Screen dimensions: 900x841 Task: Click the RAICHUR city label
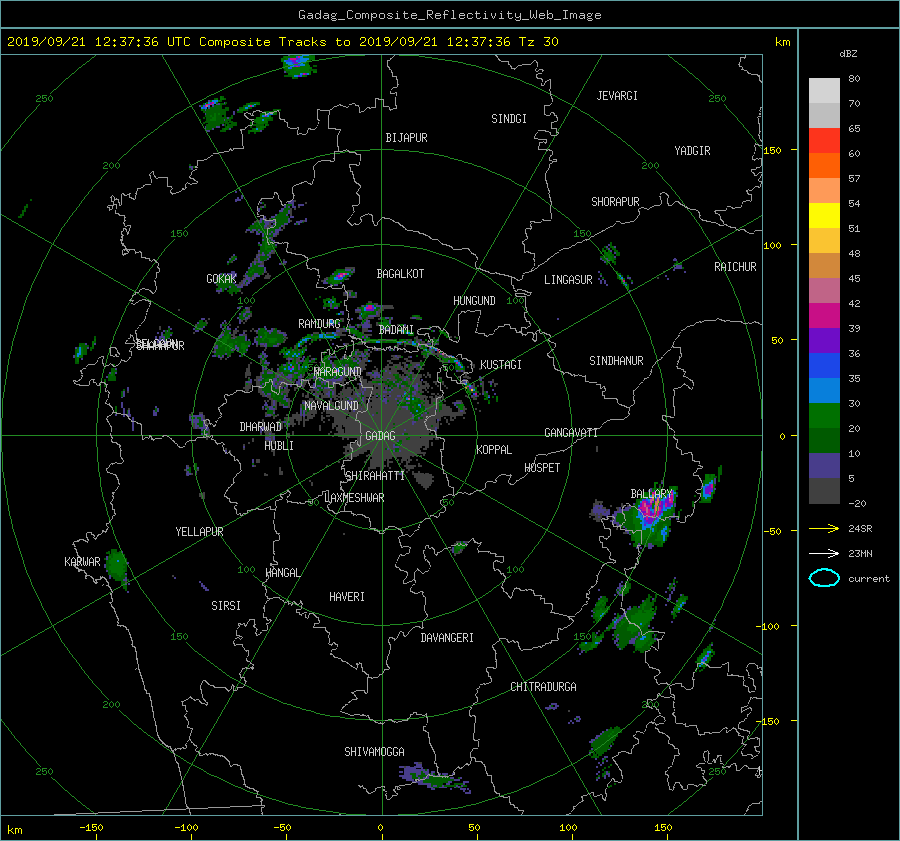point(735,267)
